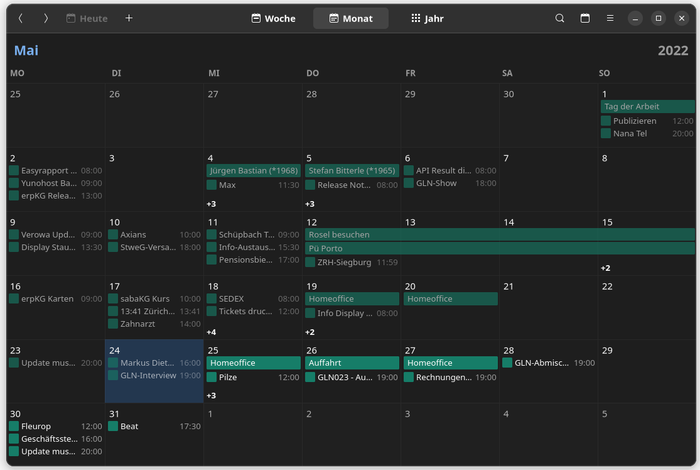Image resolution: width=700 pixels, height=470 pixels.
Task: Jump to today with Heute button
Action: click(87, 18)
